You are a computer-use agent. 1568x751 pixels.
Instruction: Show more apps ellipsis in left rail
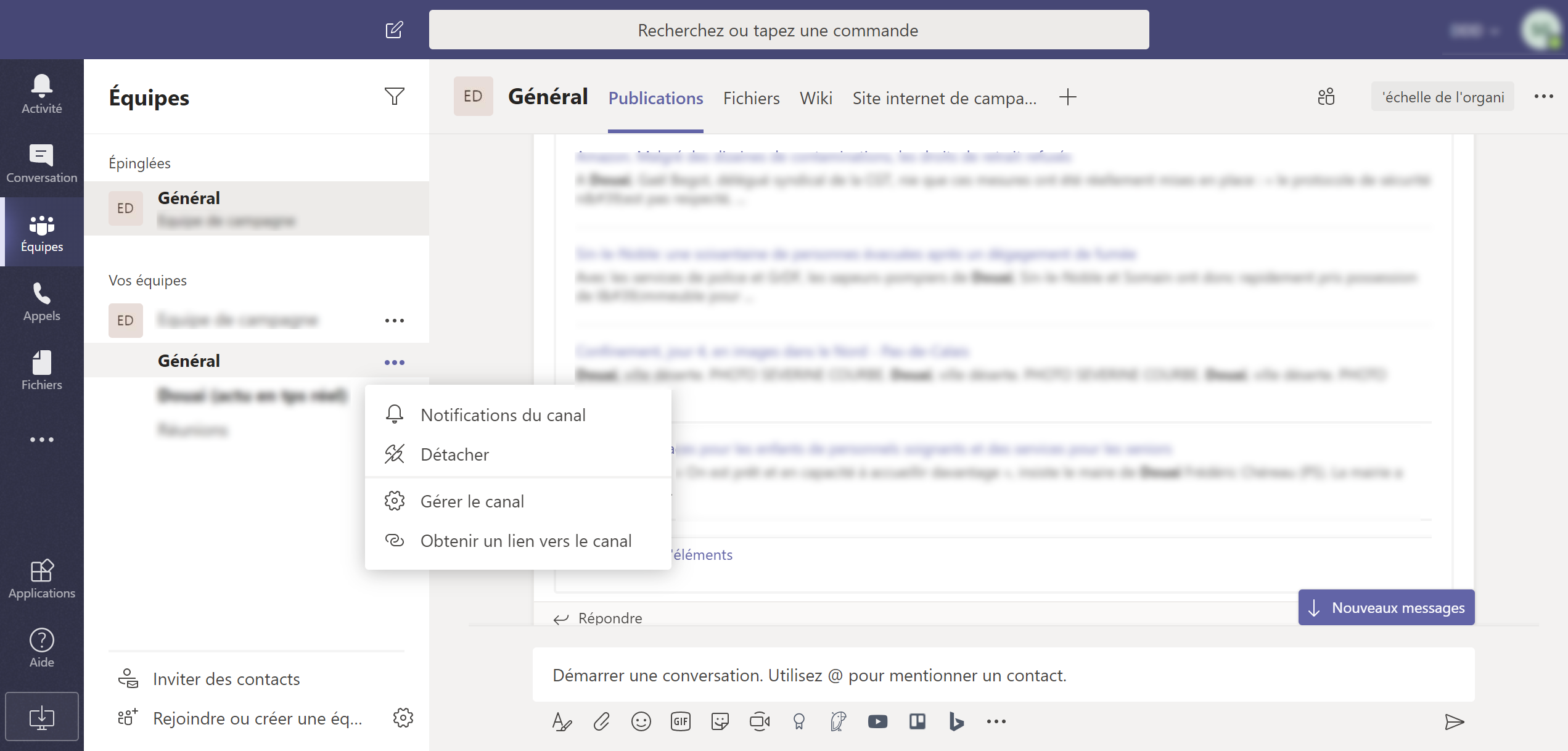click(41, 439)
